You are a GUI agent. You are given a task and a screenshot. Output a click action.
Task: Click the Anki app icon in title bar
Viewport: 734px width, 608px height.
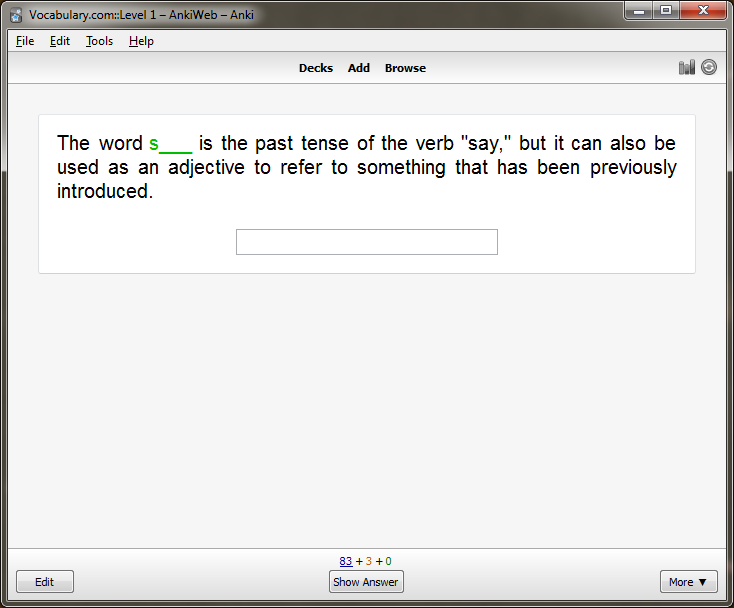(16, 15)
